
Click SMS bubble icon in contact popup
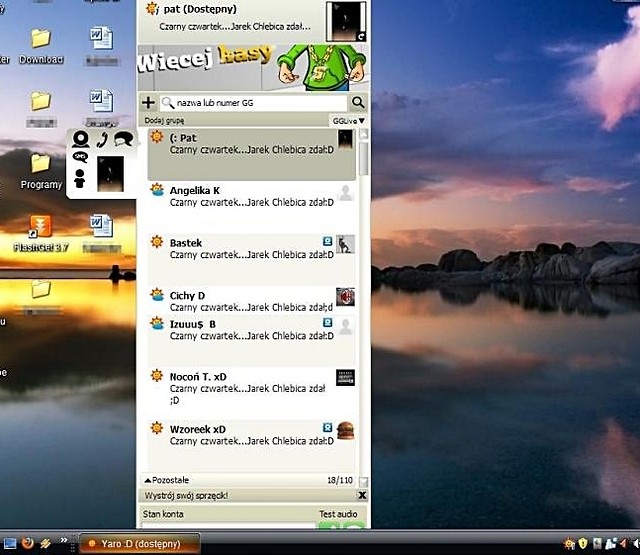click(x=80, y=157)
